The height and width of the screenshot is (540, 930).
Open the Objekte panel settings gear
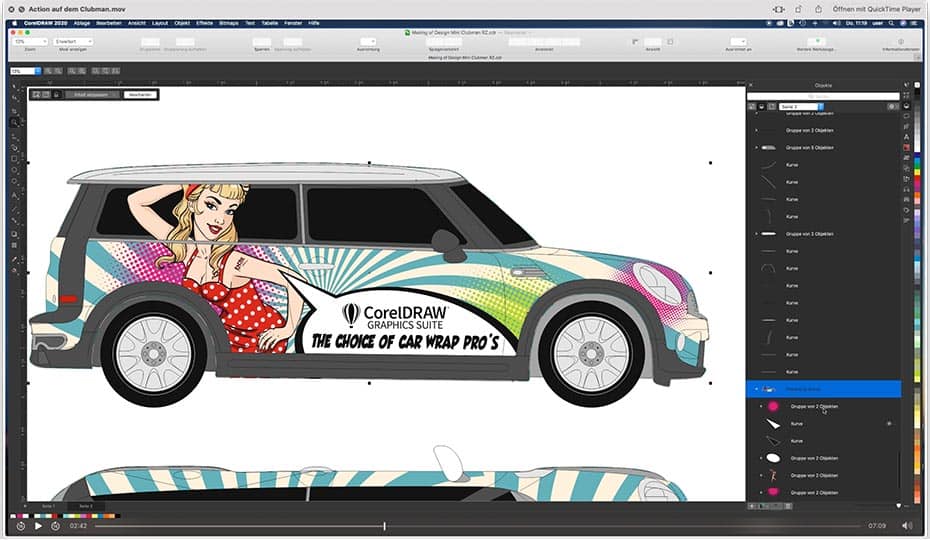coord(892,106)
